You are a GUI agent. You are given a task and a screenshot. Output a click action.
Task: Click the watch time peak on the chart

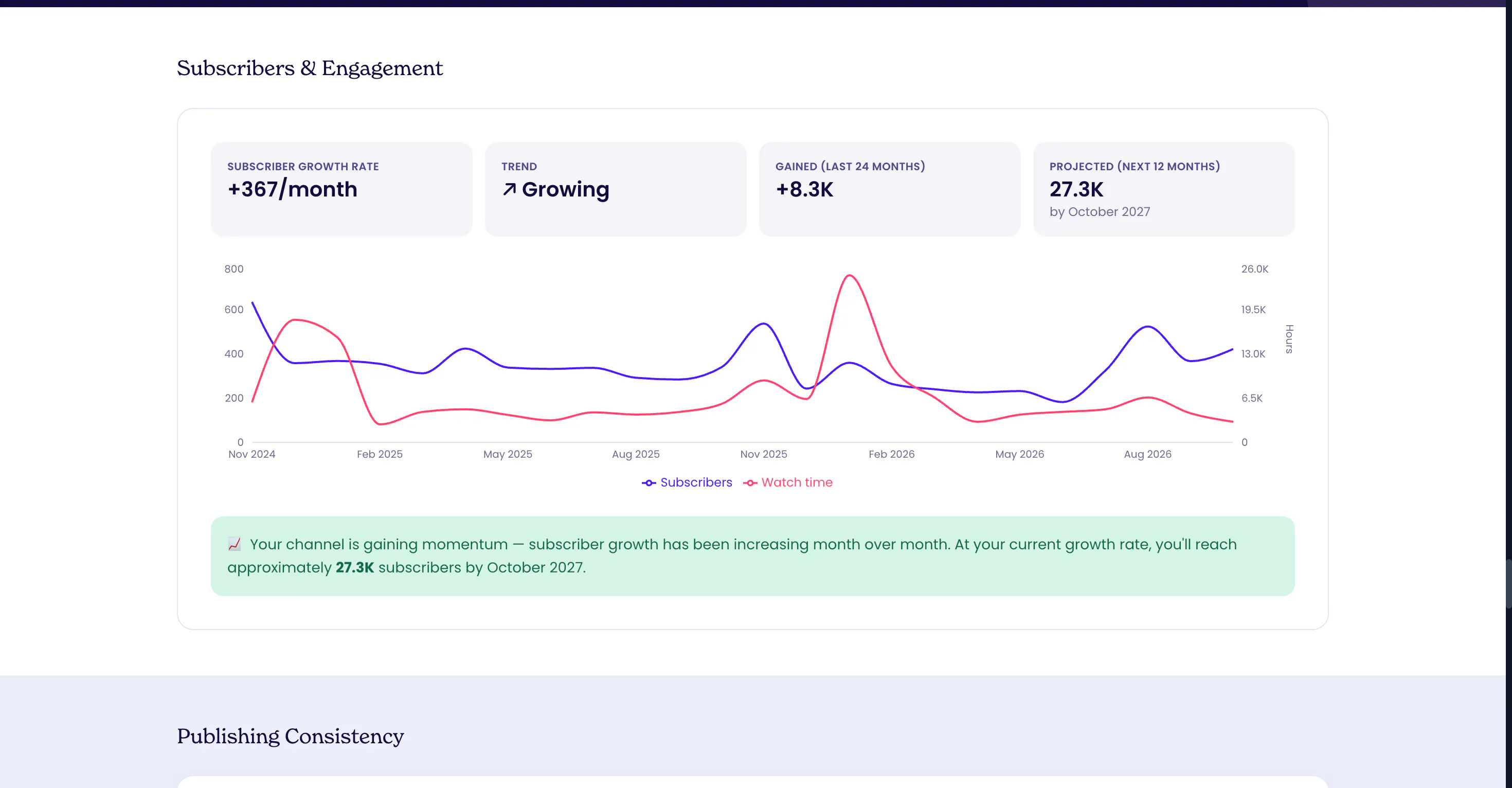849,275
